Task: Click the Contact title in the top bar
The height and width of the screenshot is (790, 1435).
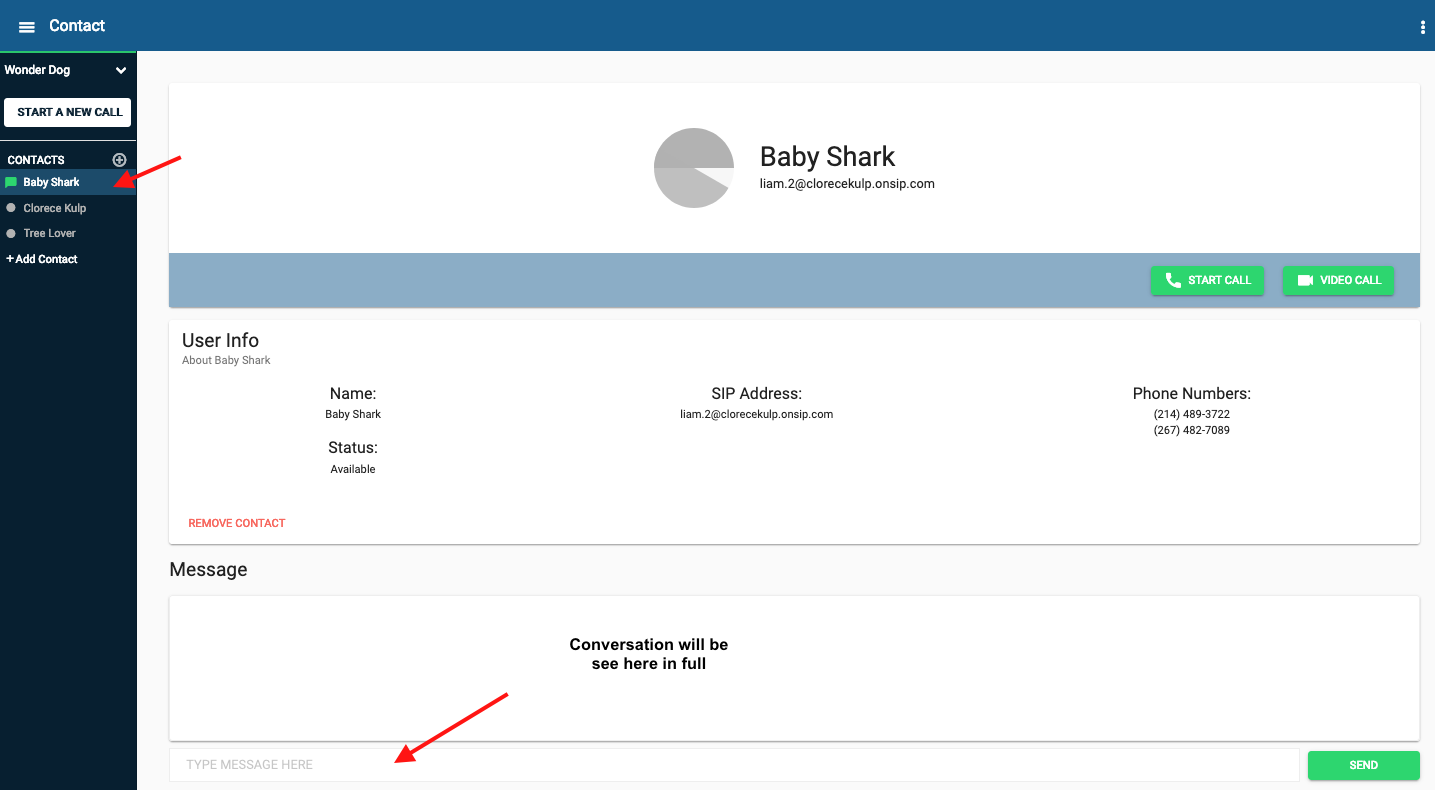Action: 77,26
